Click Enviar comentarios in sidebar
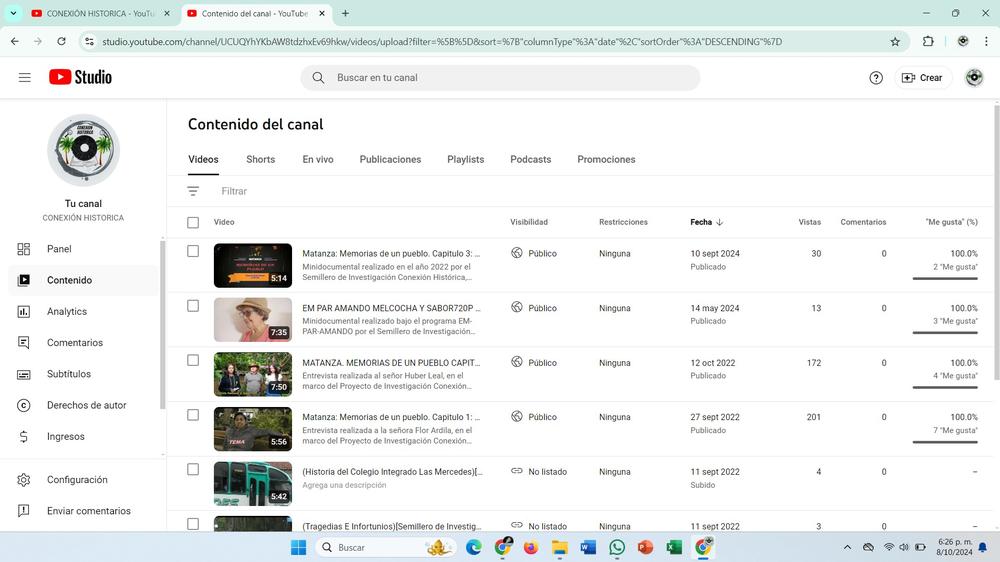 (88, 511)
